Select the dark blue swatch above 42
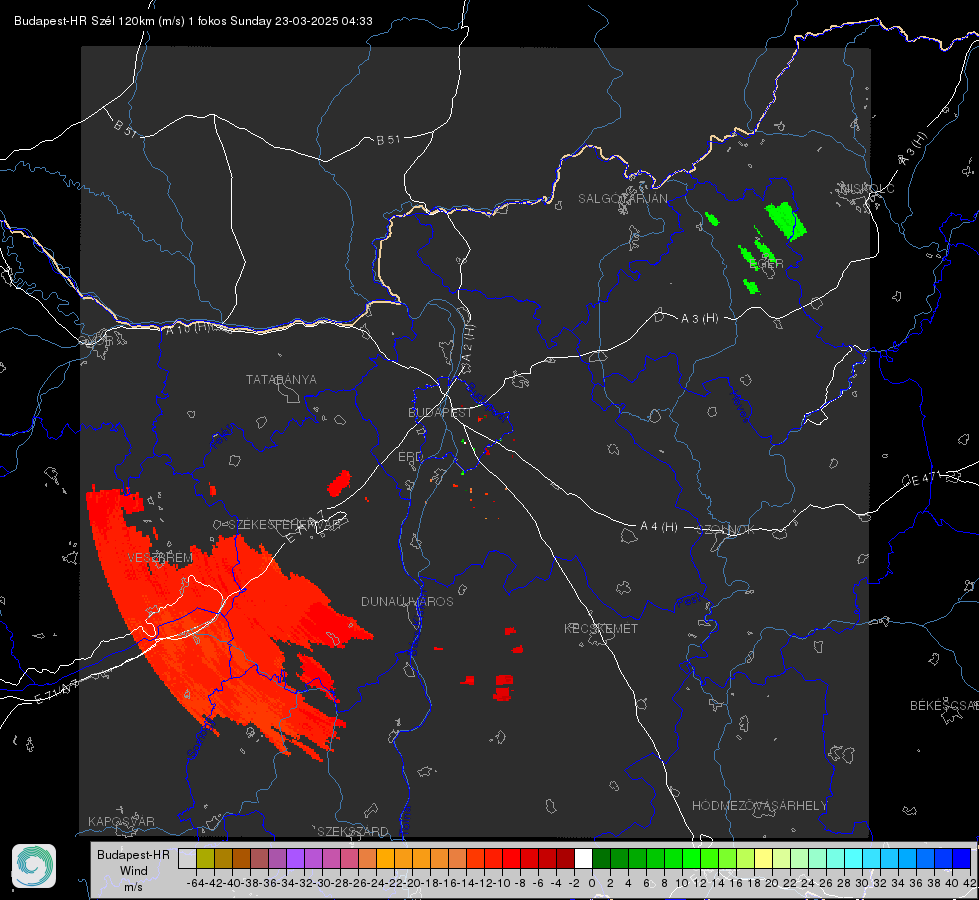 coord(962,858)
